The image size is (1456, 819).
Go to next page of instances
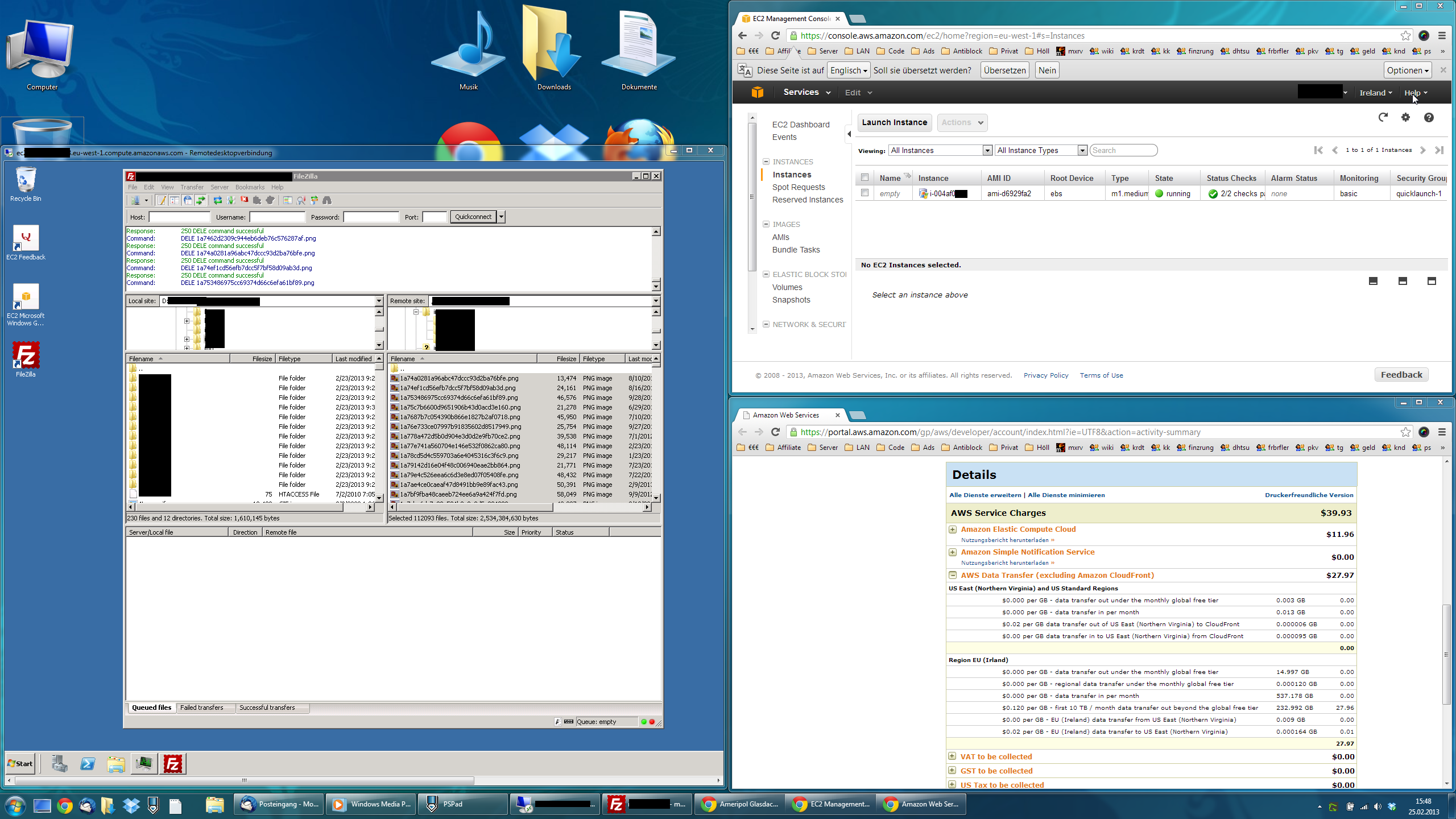[x=1422, y=150]
